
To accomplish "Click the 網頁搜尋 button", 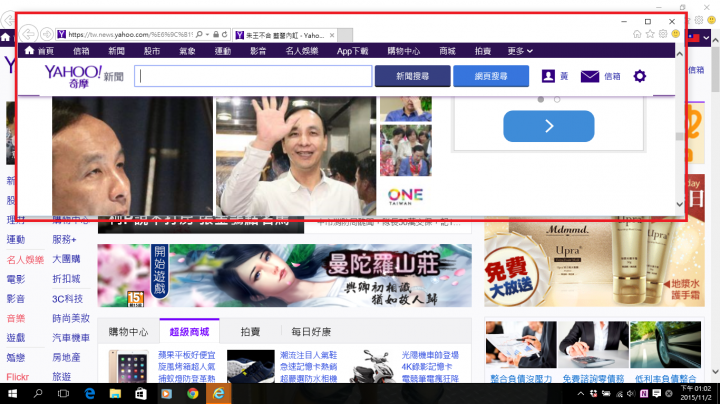I will [x=491, y=76].
